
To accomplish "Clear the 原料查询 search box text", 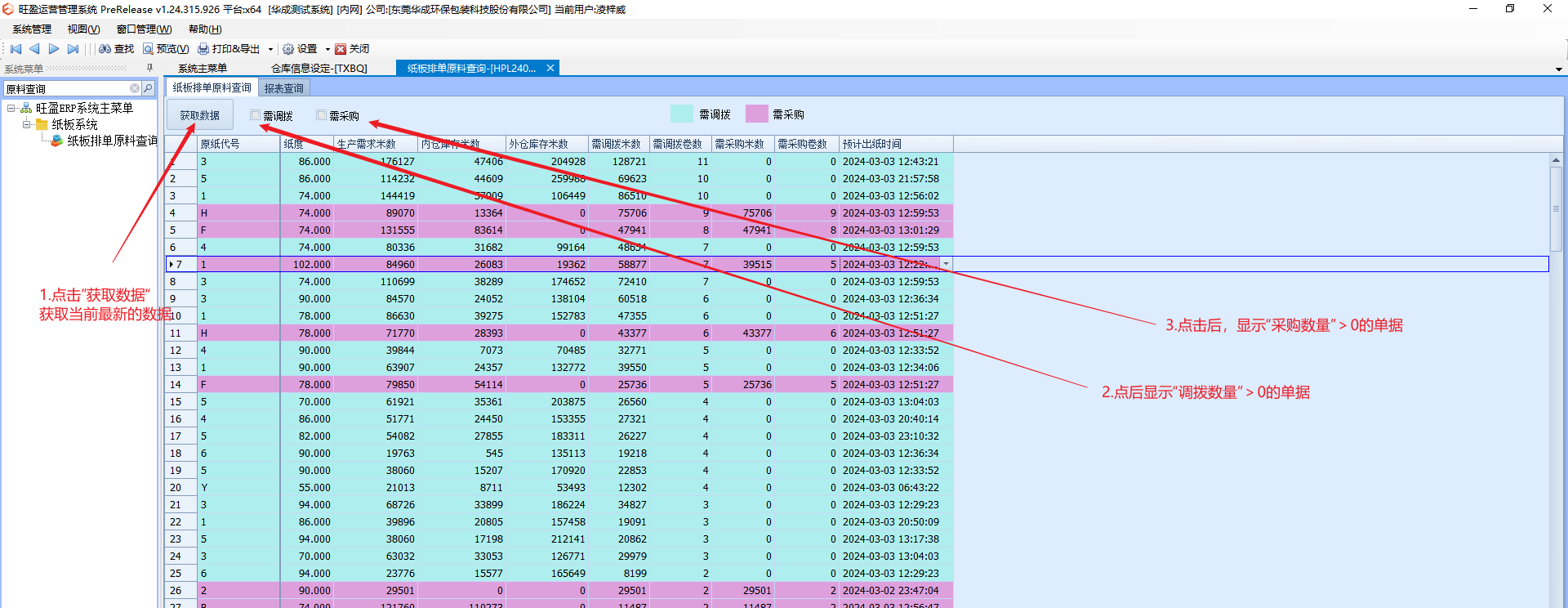I will tap(135, 88).
